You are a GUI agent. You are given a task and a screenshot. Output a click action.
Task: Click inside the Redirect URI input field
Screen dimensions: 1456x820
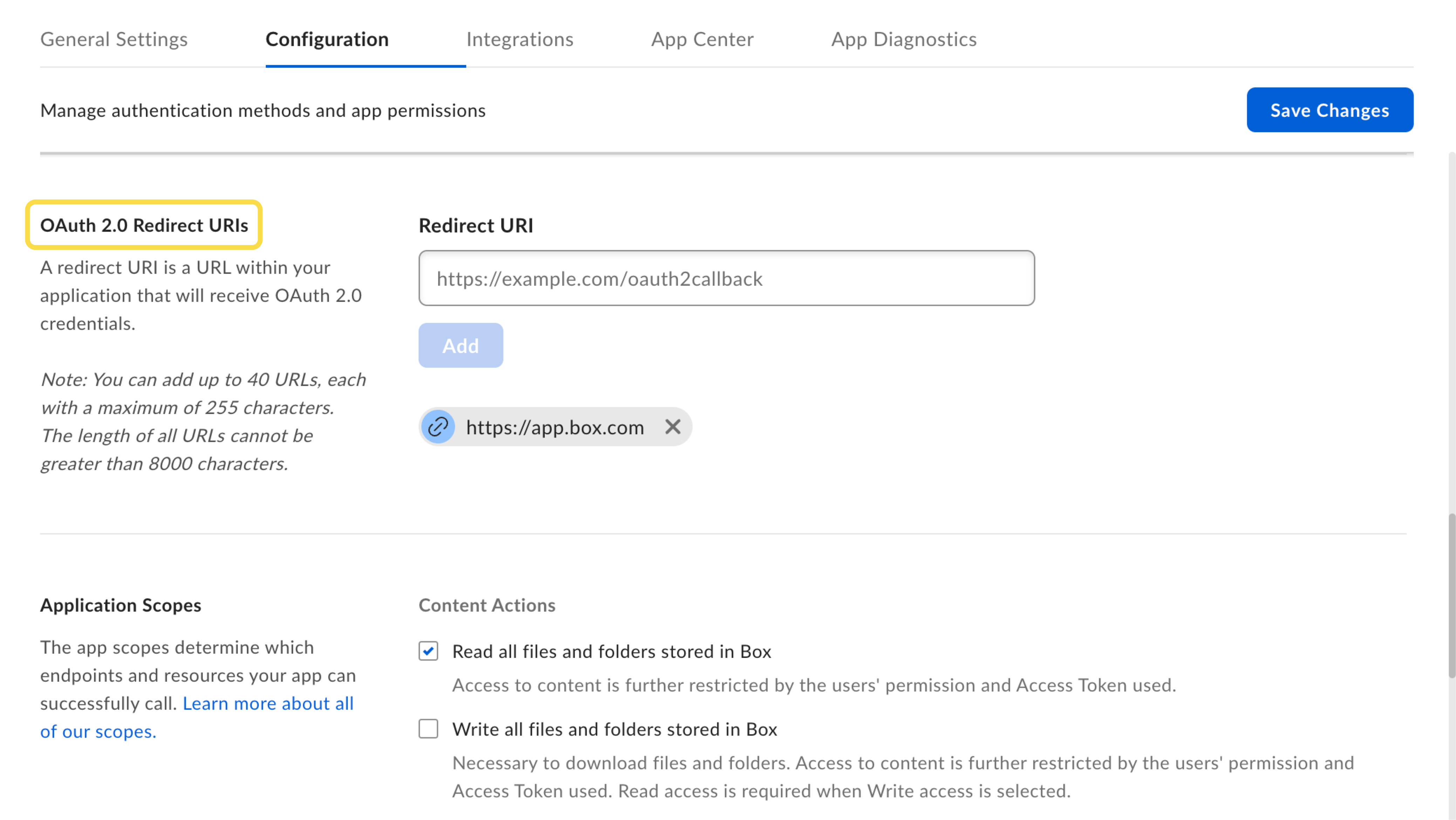(x=726, y=278)
